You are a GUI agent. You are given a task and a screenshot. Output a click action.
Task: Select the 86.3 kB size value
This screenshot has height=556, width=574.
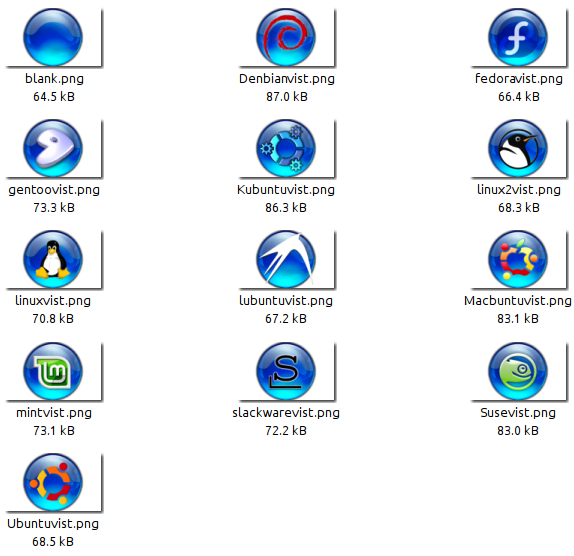click(286, 208)
